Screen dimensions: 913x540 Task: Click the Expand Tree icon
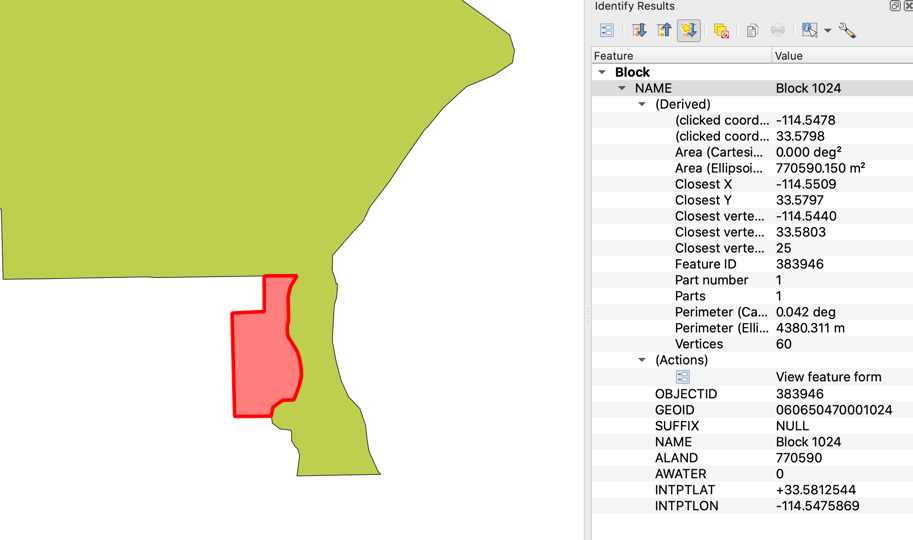639,30
